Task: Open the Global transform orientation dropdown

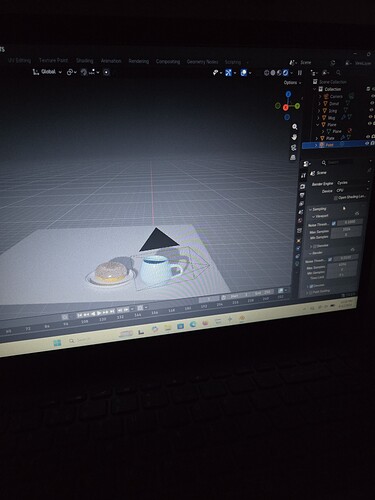Action: (48, 72)
